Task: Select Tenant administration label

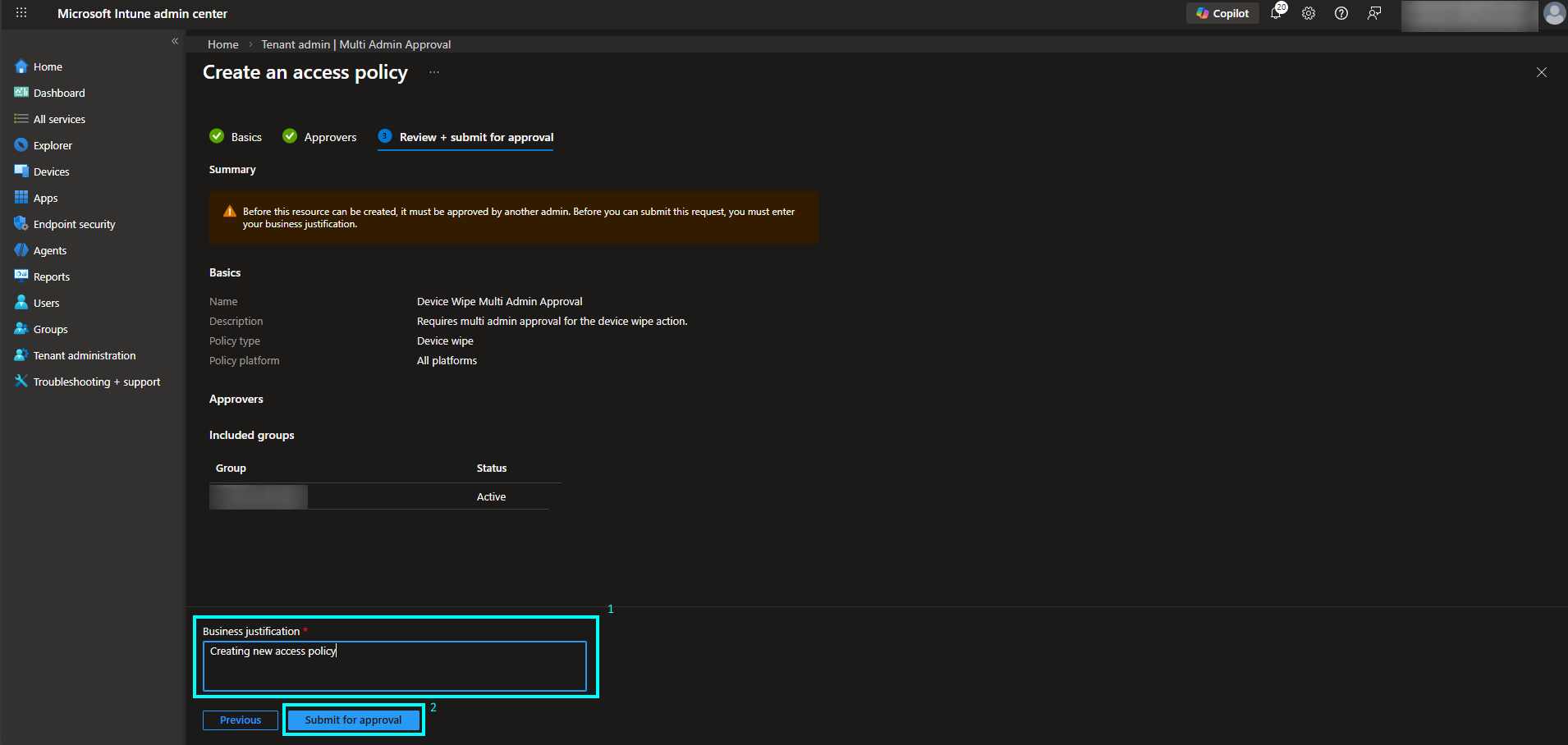Action: click(x=85, y=355)
